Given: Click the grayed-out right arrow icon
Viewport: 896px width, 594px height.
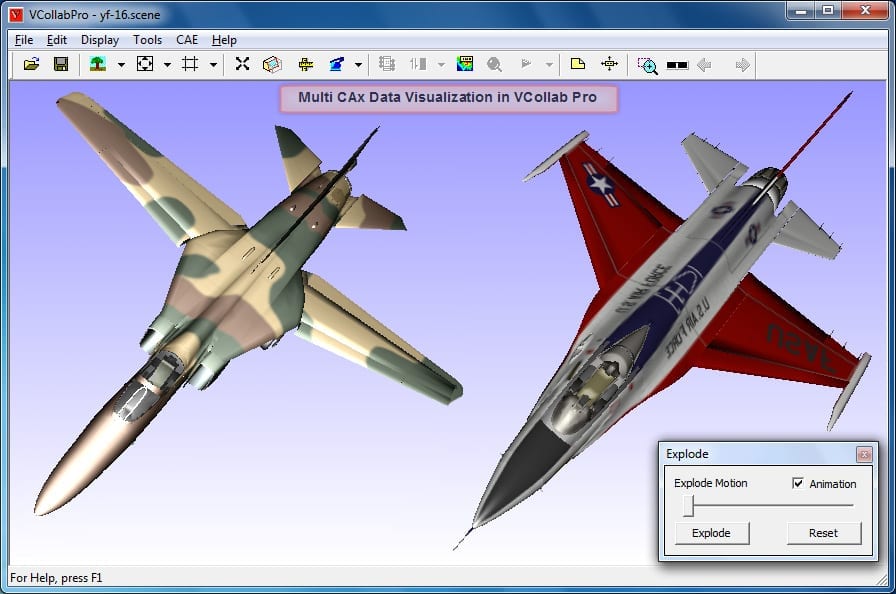Looking at the screenshot, I should pyautogui.click(x=742, y=65).
